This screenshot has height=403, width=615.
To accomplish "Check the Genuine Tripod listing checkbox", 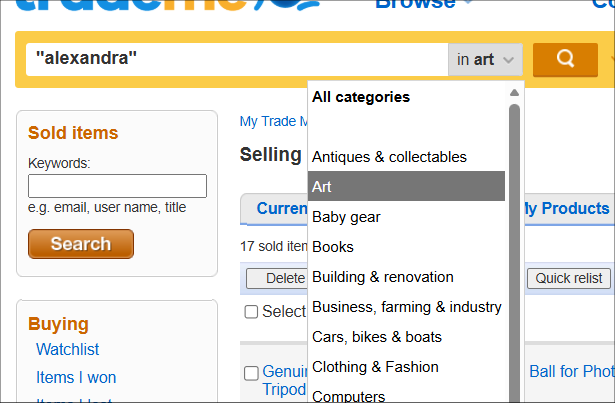I will click(252, 373).
